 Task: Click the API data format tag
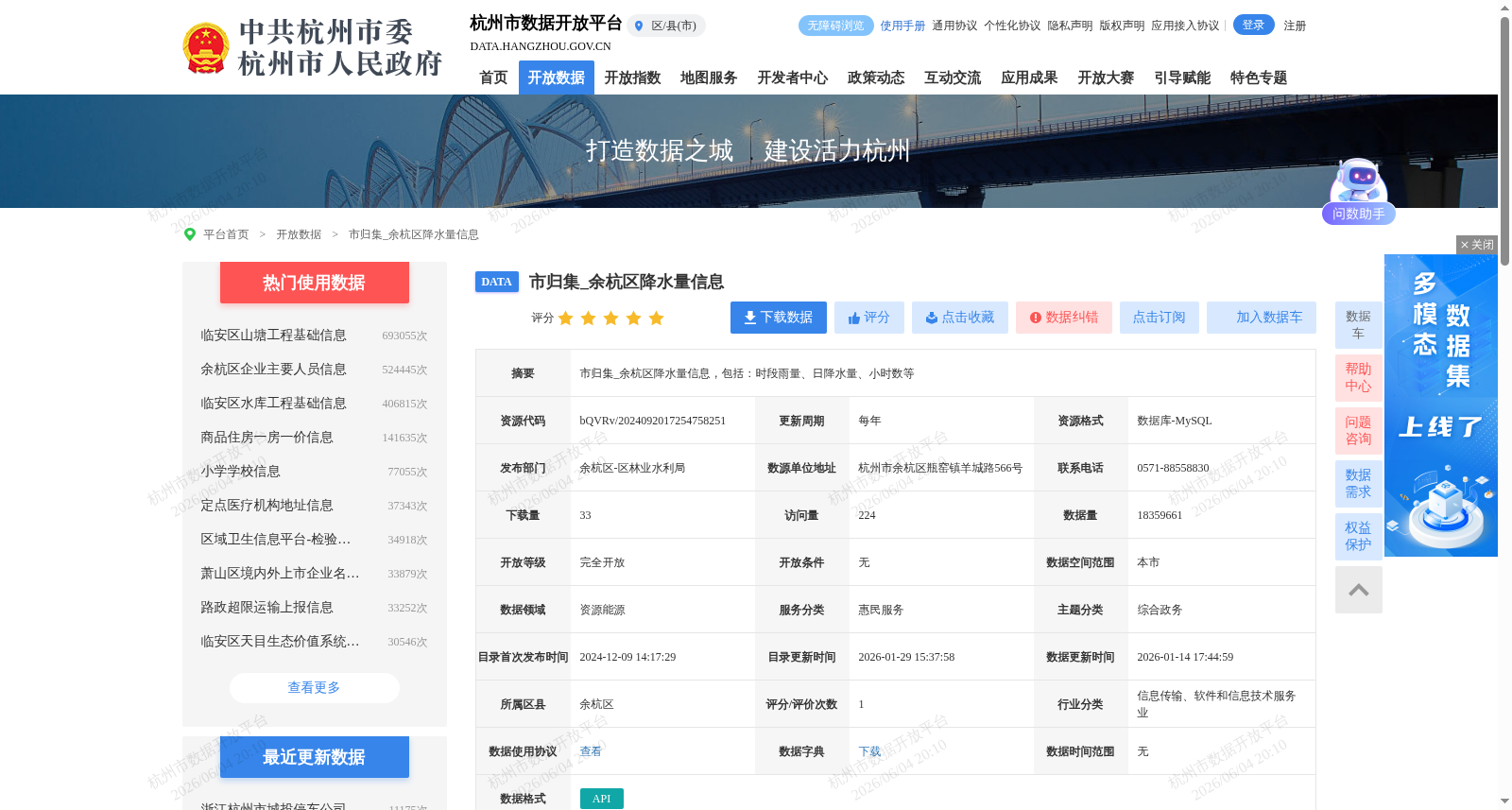click(602, 799)
